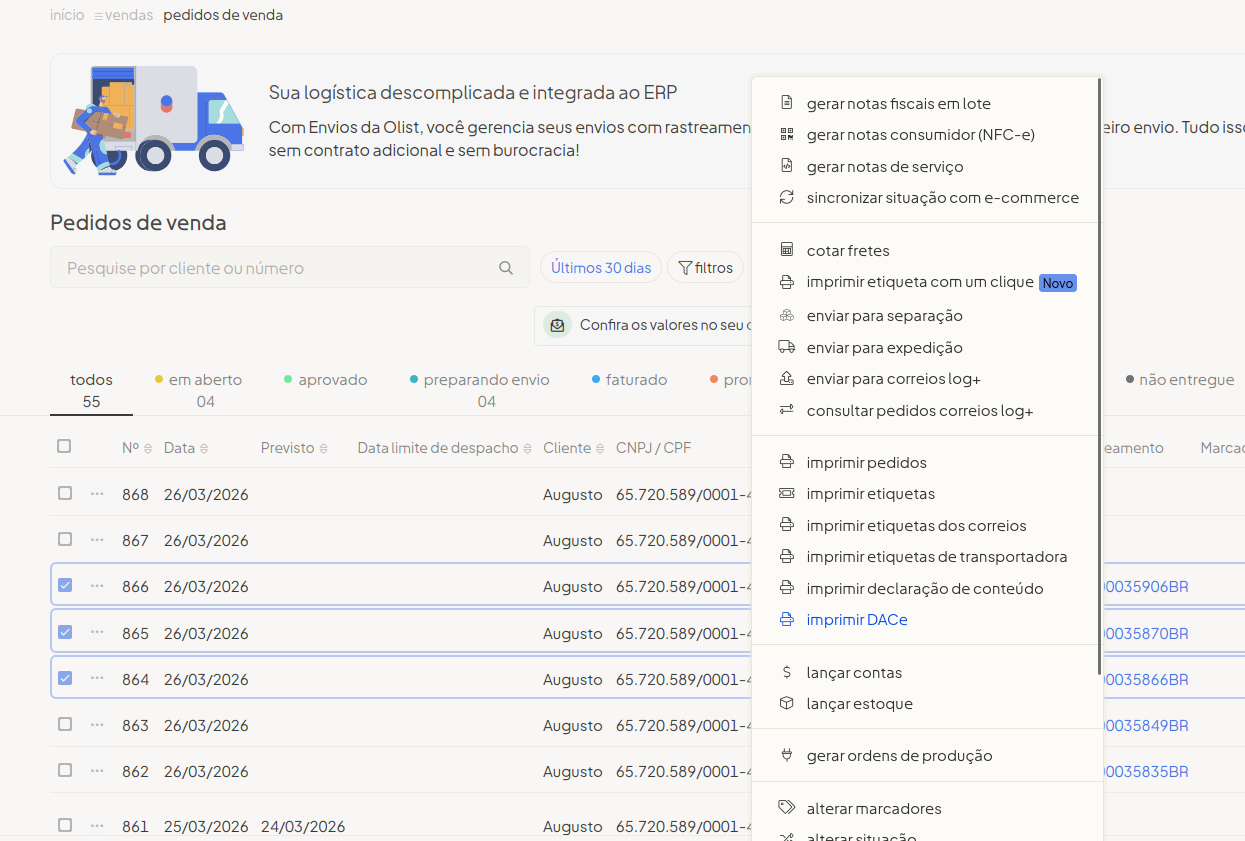1245x841 pixels.
Task: Click the search field Pesquise por cliente ou número
Action: 290,268
